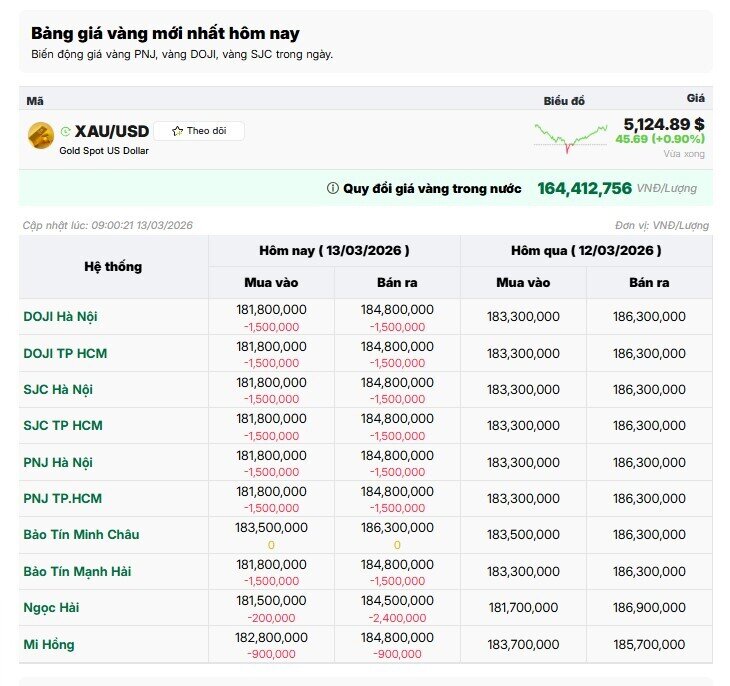Click DOJI Hà Nội today buy 181,800,000
The height and width of the screenshot is (686, 730).
click(271, 310)
